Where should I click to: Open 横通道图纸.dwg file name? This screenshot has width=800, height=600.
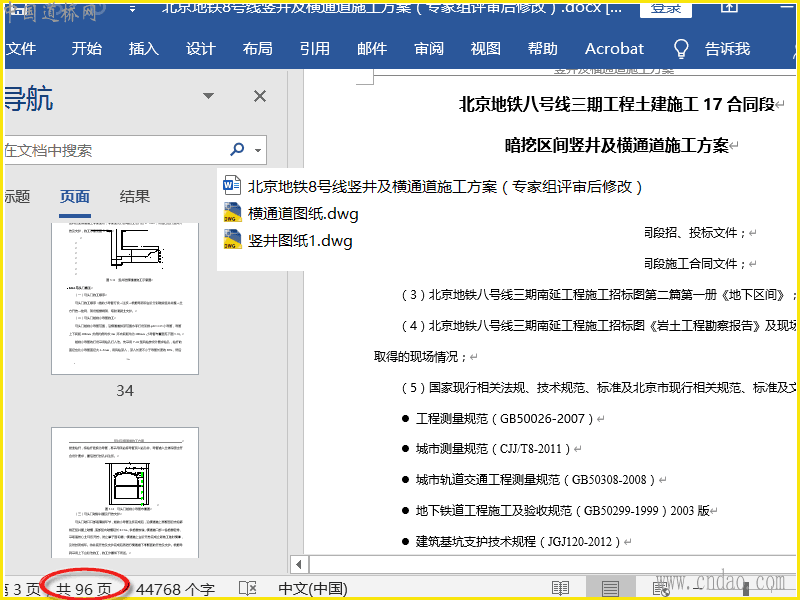pyautogui.click(x=303, y=213)
